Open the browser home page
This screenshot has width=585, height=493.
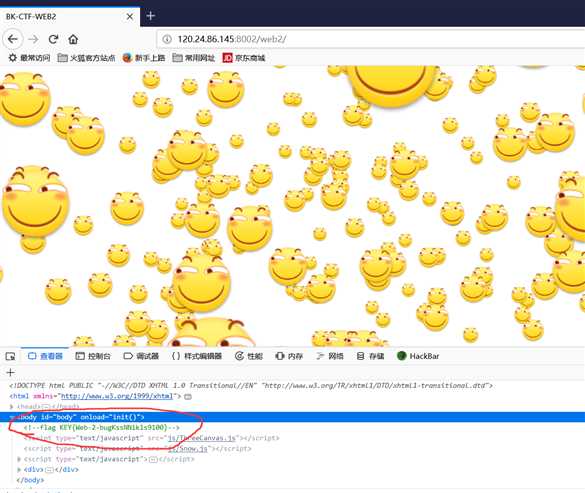tap(73, 39)
